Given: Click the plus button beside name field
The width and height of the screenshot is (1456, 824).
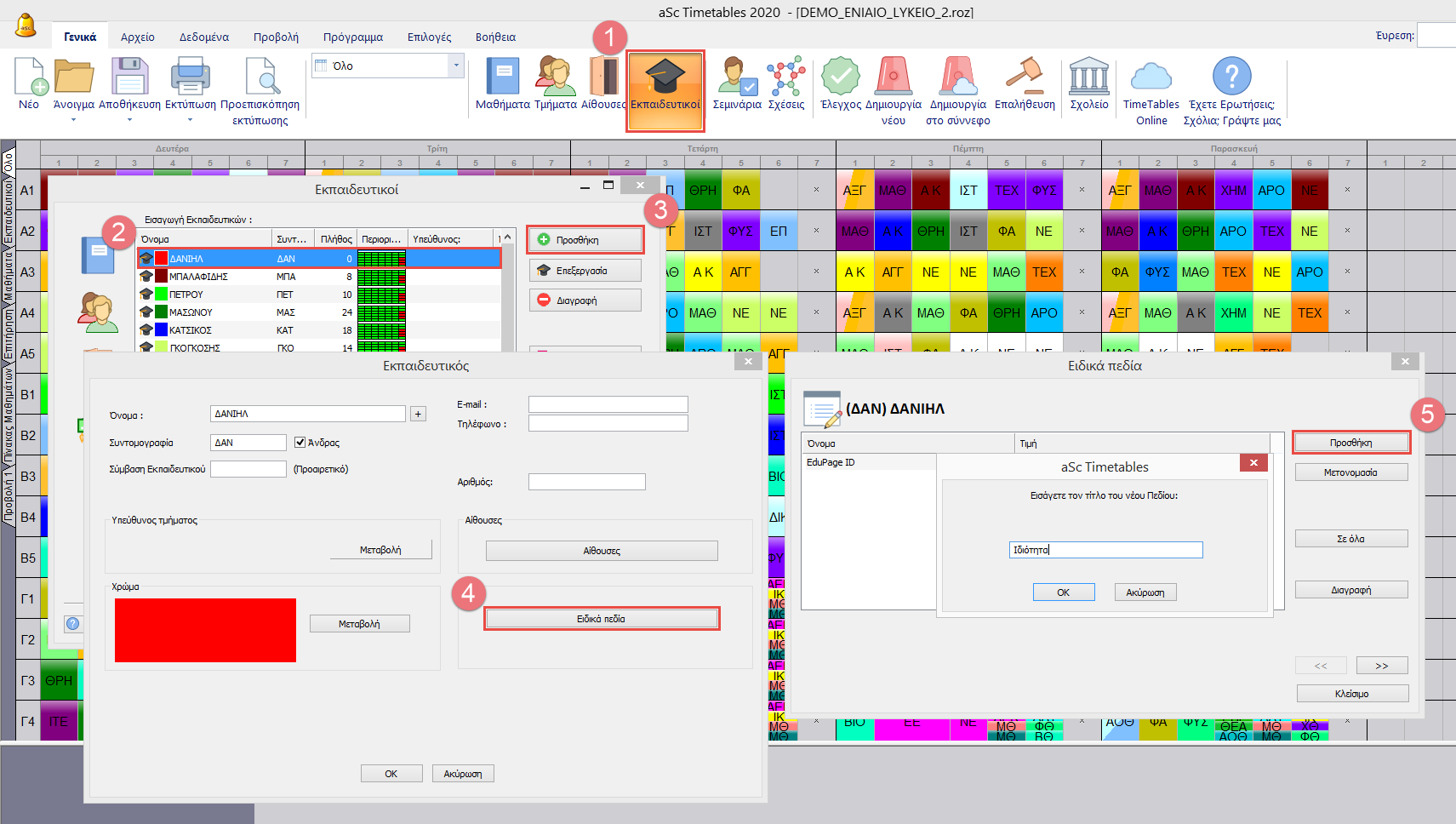Looking at the screenshot, I should (x=418, y=414).
